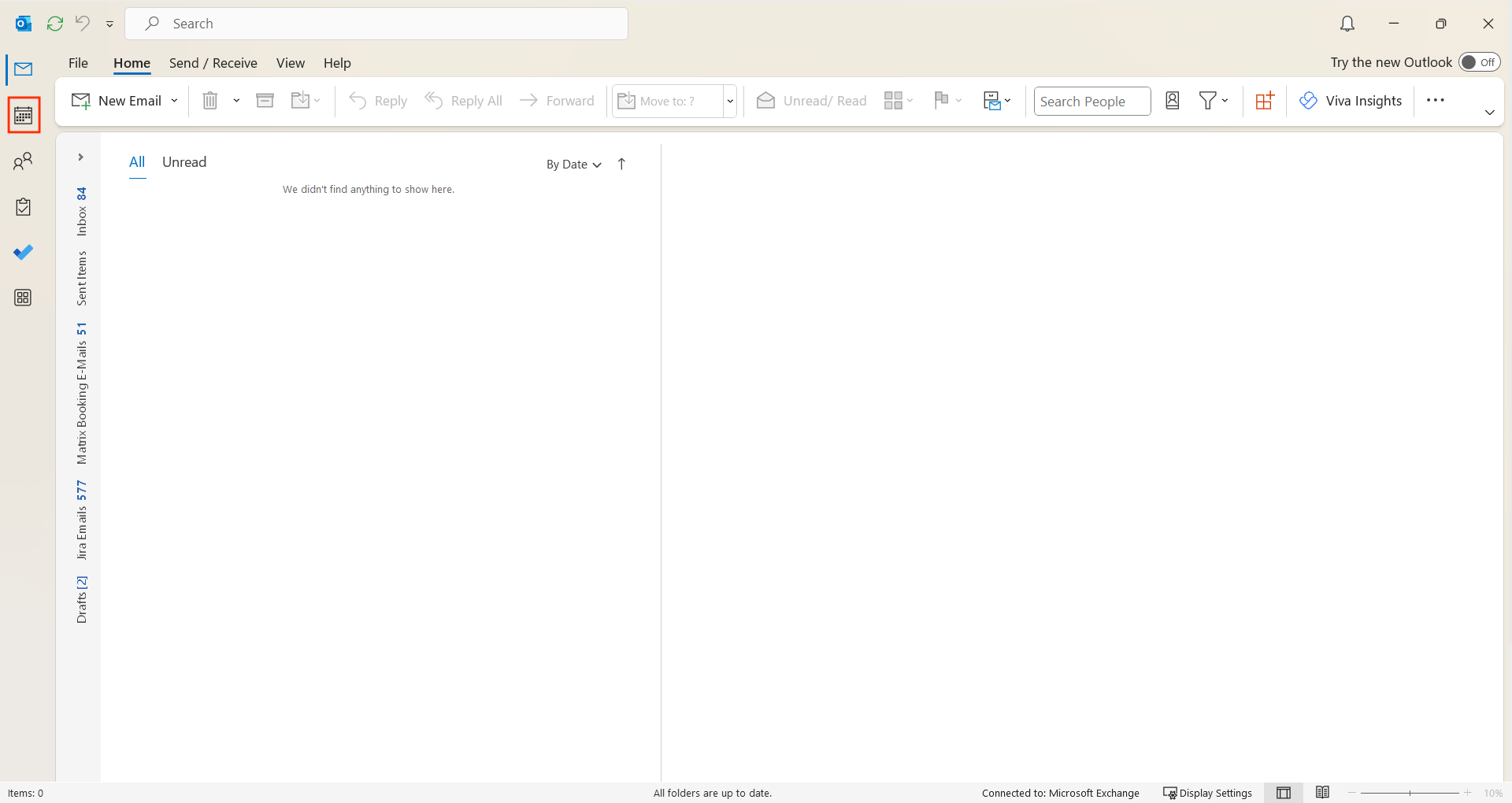The height and width of the screenshot is (803, 1512).
Task: Open the Tasks clipboard icon
Action: (x=24, y=207)
